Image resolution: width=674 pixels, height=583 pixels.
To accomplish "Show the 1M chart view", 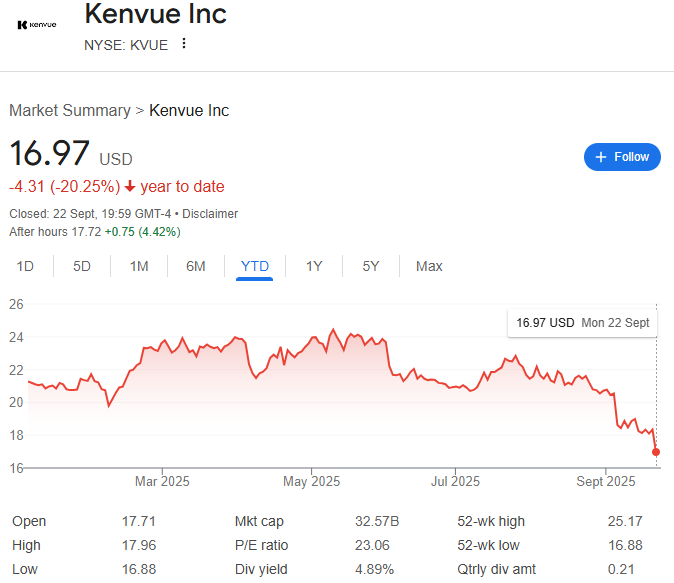I will point(139,266).
